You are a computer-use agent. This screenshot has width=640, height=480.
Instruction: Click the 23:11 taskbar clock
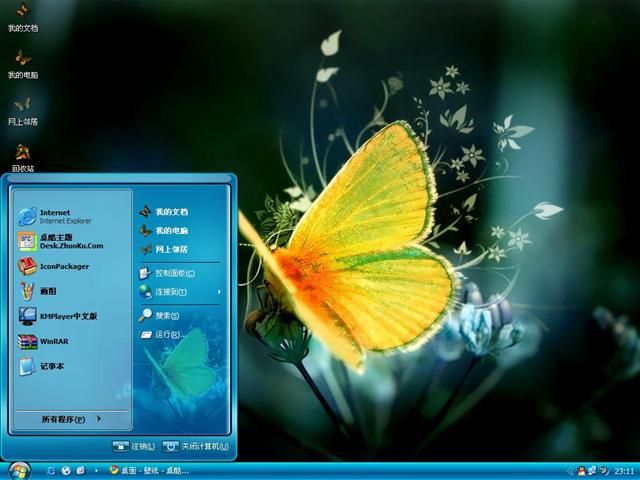point(624,472)
